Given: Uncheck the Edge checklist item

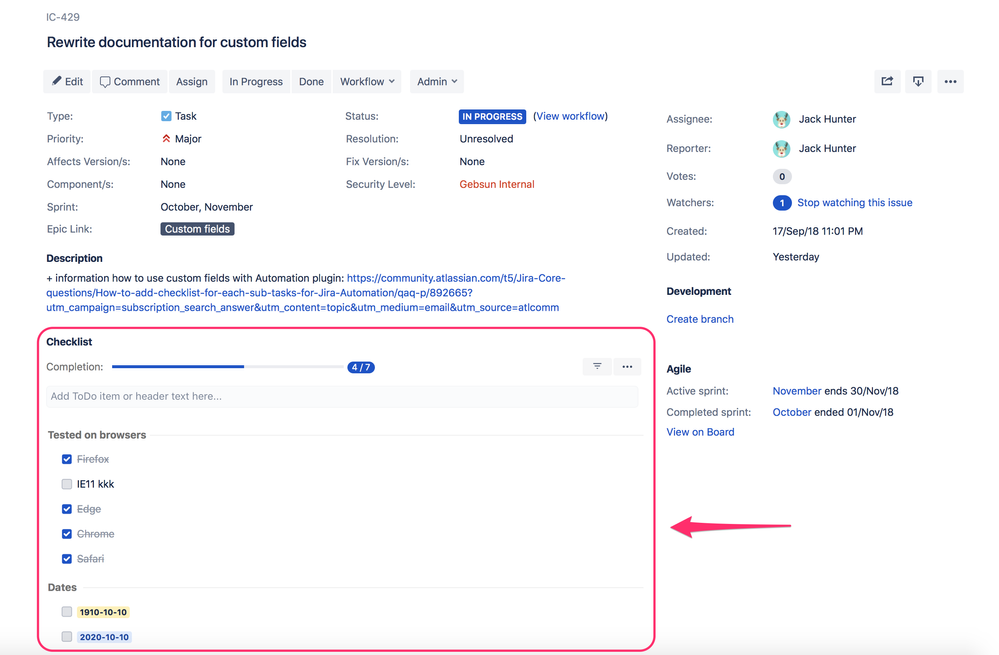Looking at the screenshot, I should 67,509.
